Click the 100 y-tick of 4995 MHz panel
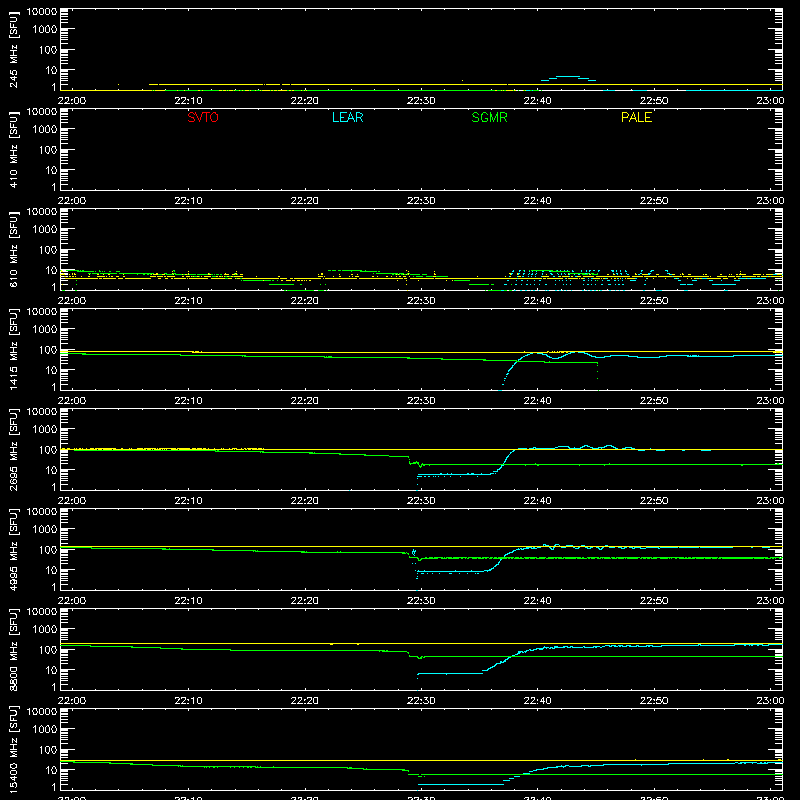Viewport: 800px width, 800px height. click(48, 550)
